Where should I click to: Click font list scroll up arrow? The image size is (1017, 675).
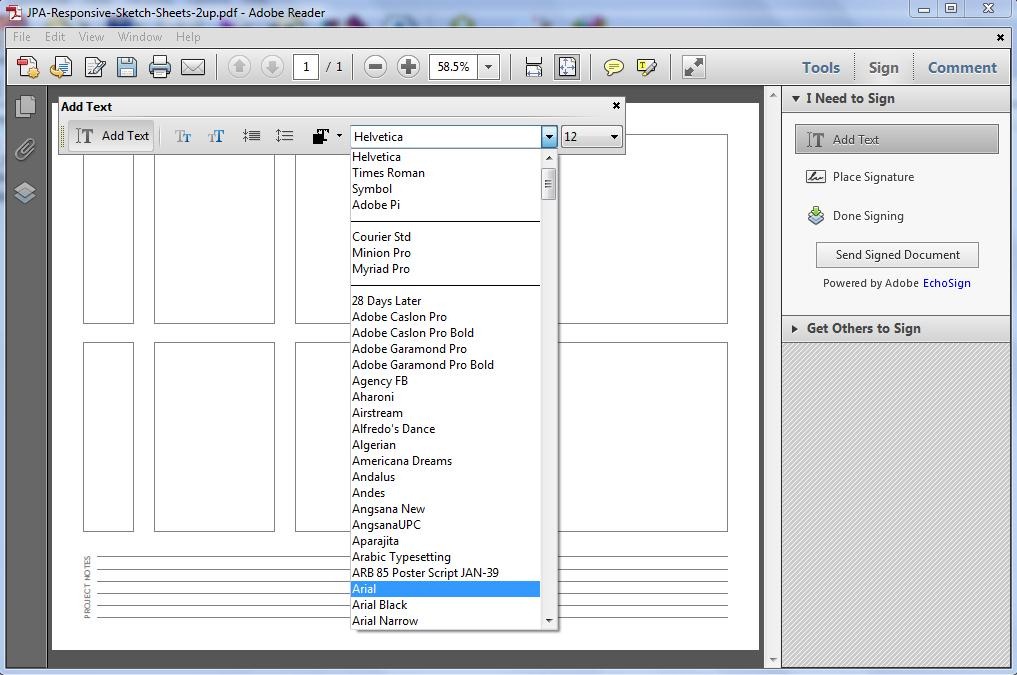[x=549, y=158]
